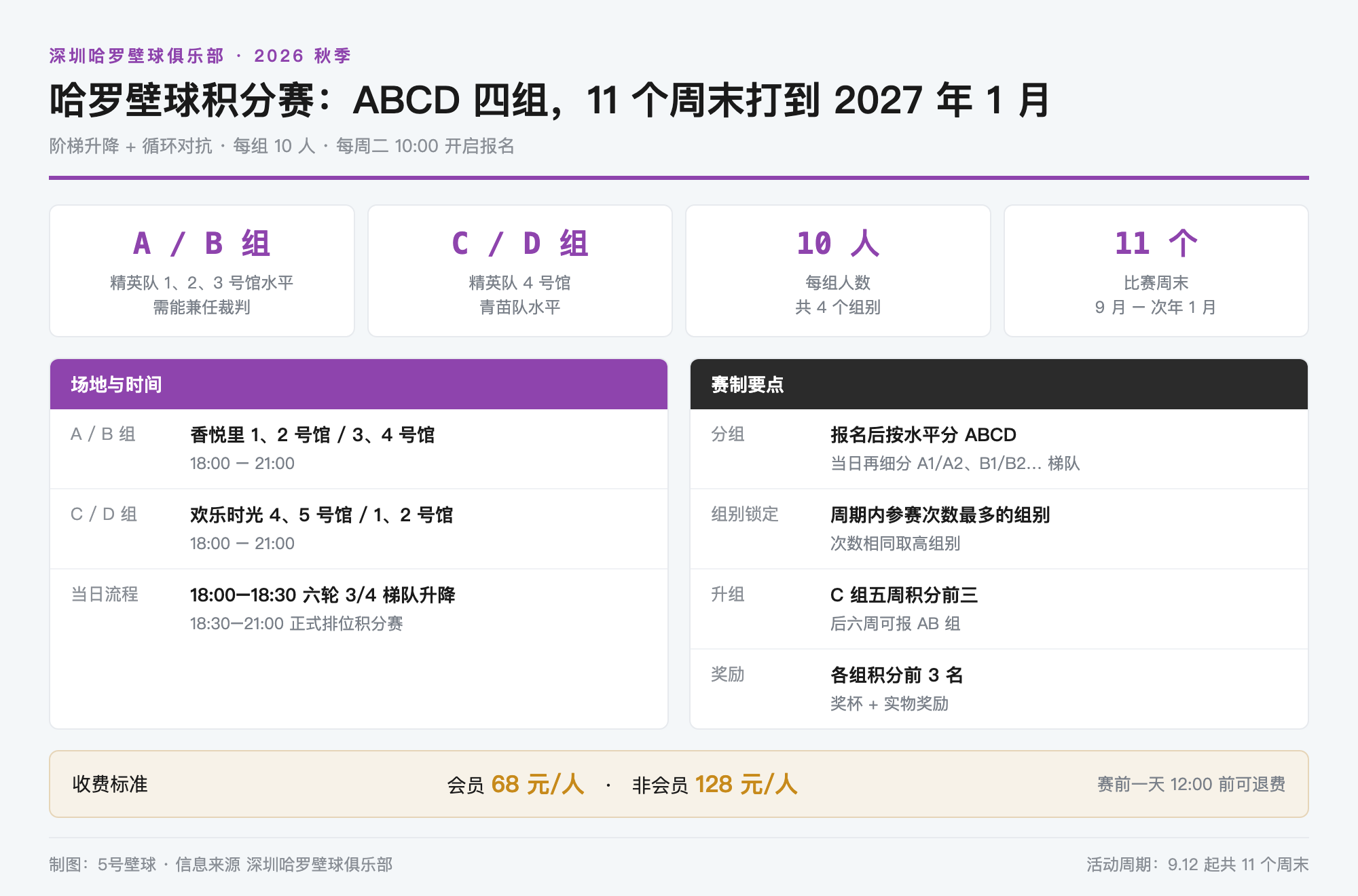Click '需能兼任裁判' text

202,307
